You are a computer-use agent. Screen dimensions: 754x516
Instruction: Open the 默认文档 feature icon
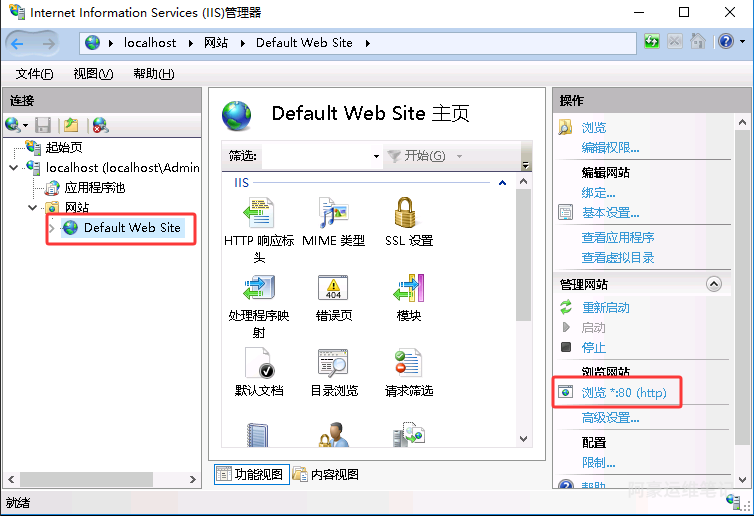coord(260,363)
